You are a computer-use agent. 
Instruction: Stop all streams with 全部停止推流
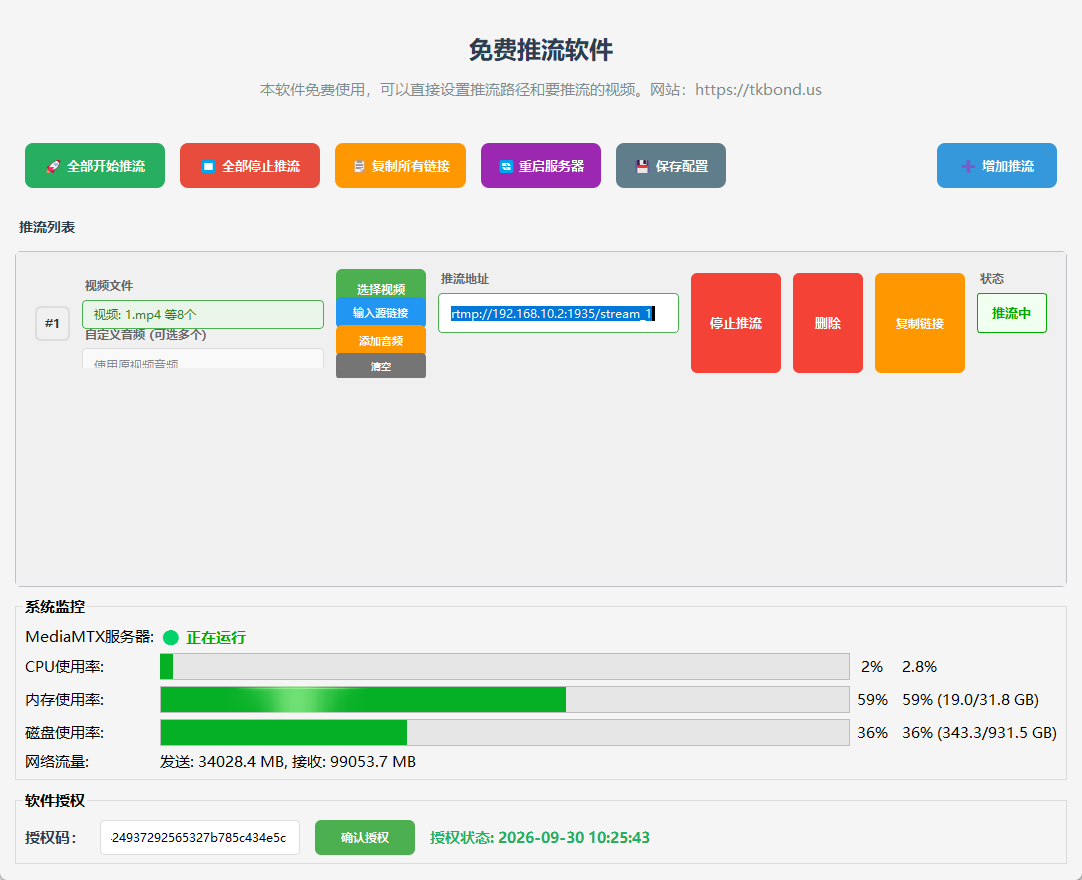click(x=250, y=166)
